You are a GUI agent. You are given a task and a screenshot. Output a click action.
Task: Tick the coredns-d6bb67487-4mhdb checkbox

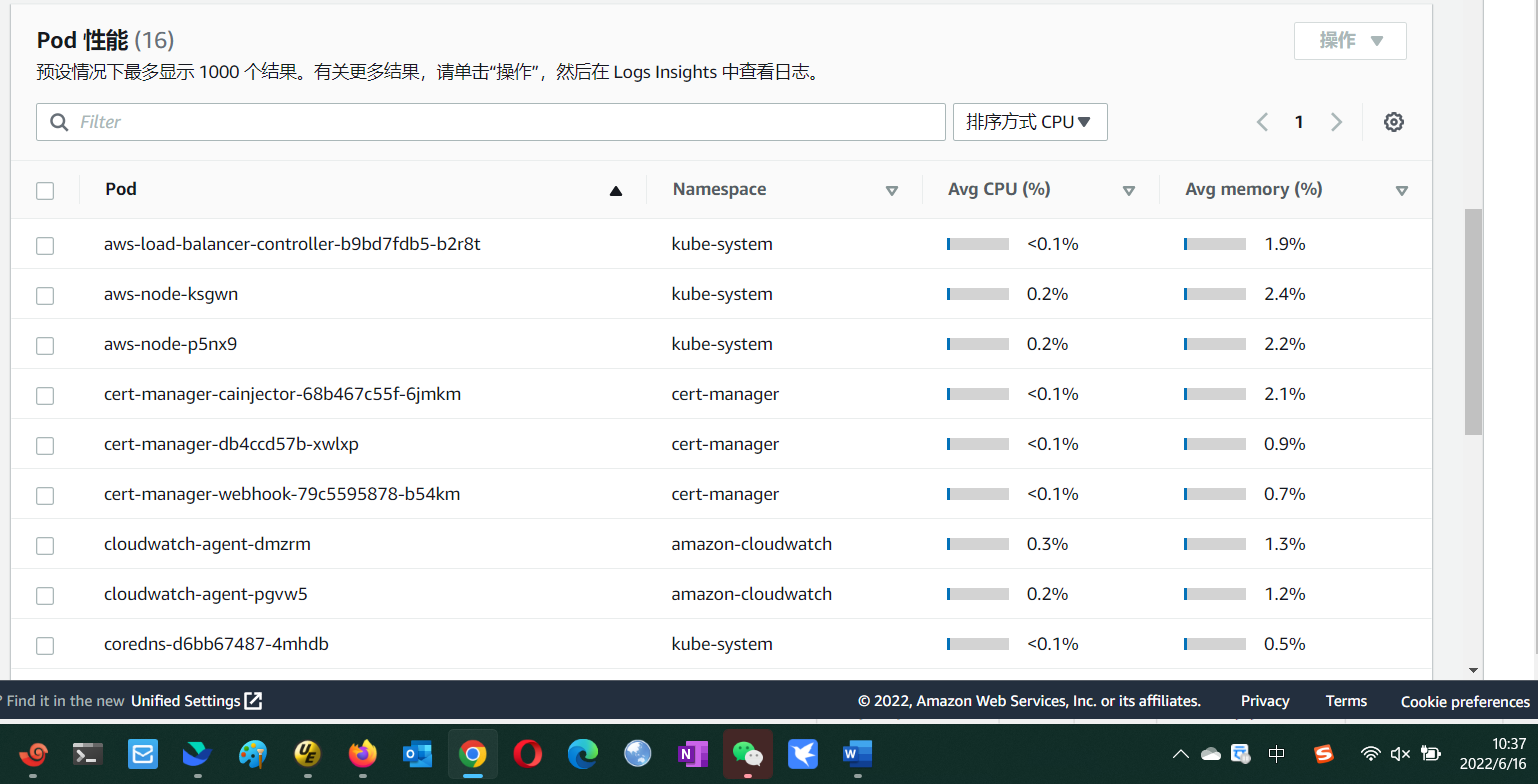pyautogui.click(x=45, y=645)
